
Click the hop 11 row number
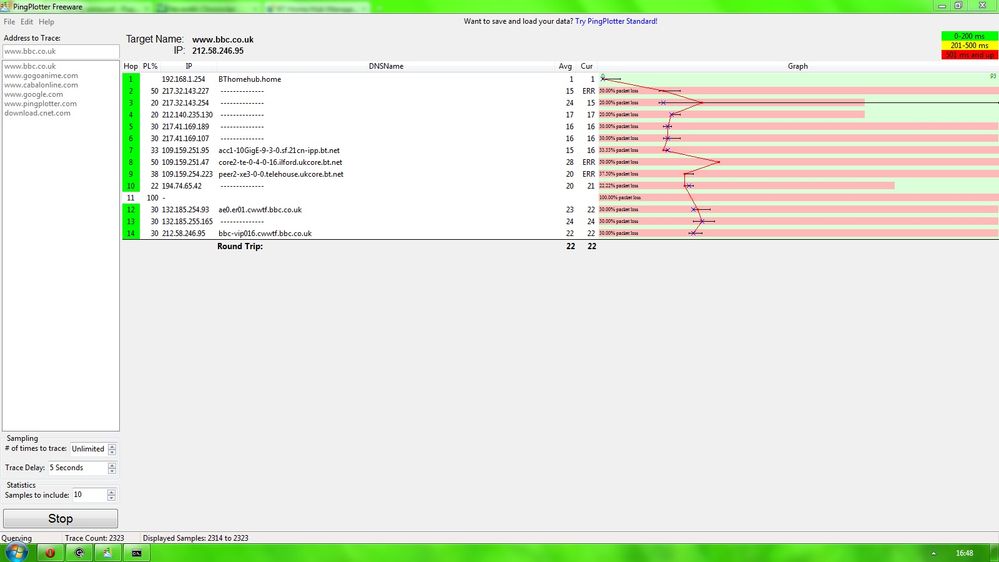[131, 198]
